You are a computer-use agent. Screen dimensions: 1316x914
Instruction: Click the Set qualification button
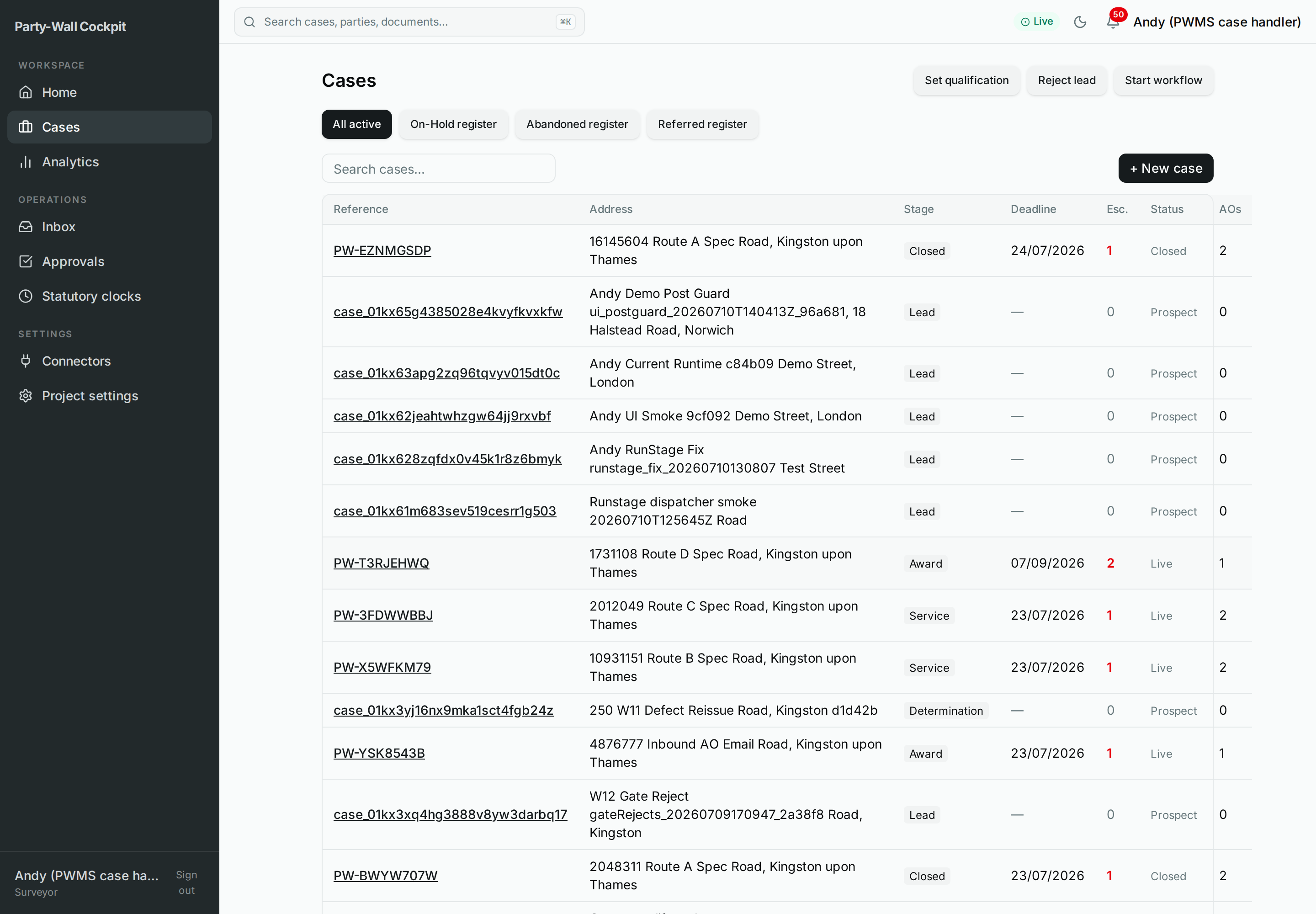[967, 81]
